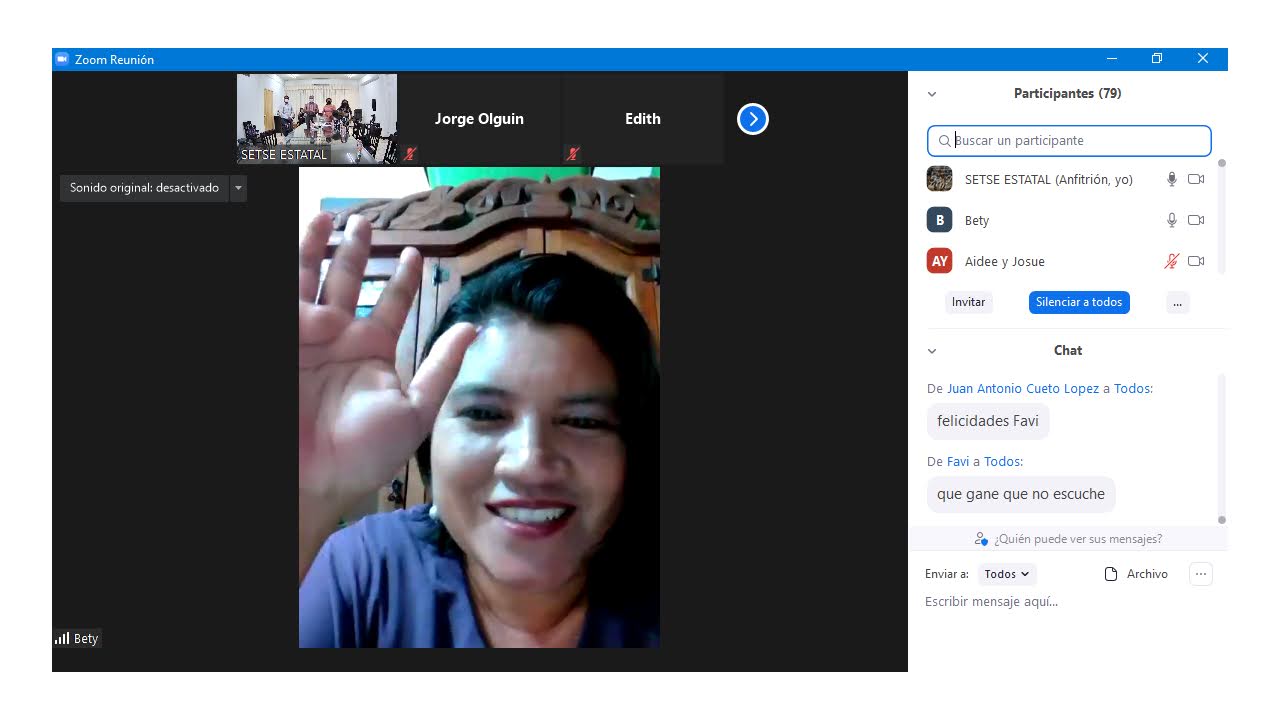Screen dimensions: 1280x720
Task: Show next participants with the blue arrow
Action: 753,119
